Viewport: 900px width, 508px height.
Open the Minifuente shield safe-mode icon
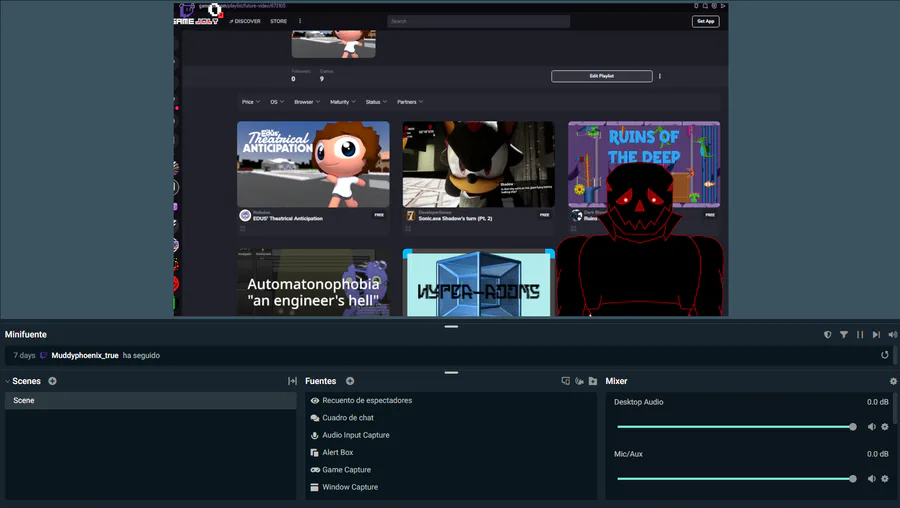[827, 335]
